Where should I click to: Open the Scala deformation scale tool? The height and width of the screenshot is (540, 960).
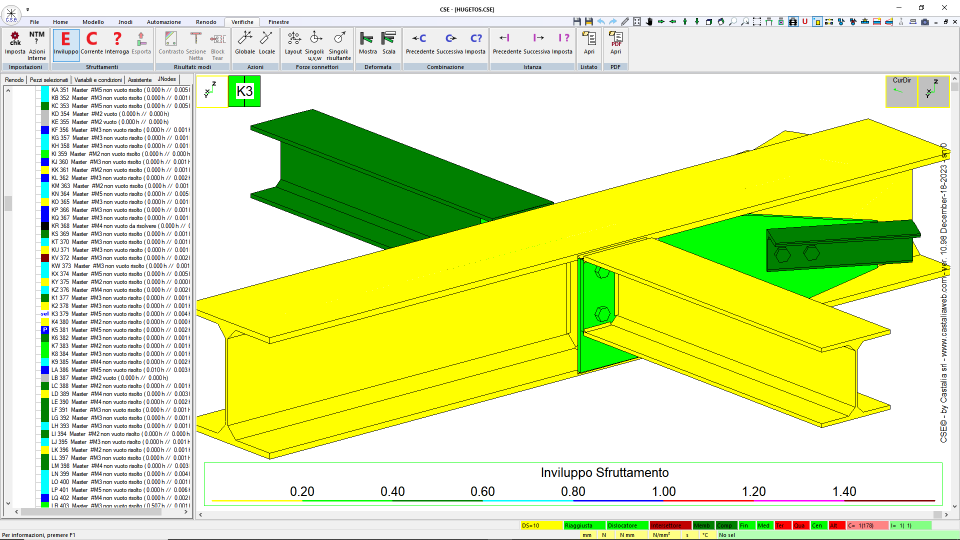pyautogui.click(x=389, y=43)
